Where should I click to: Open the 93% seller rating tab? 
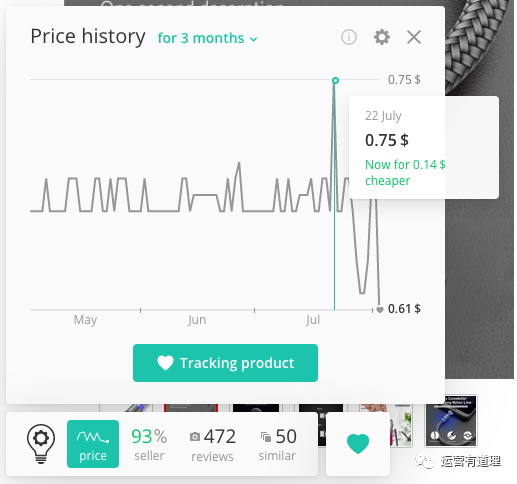click(x=149, y=444)
